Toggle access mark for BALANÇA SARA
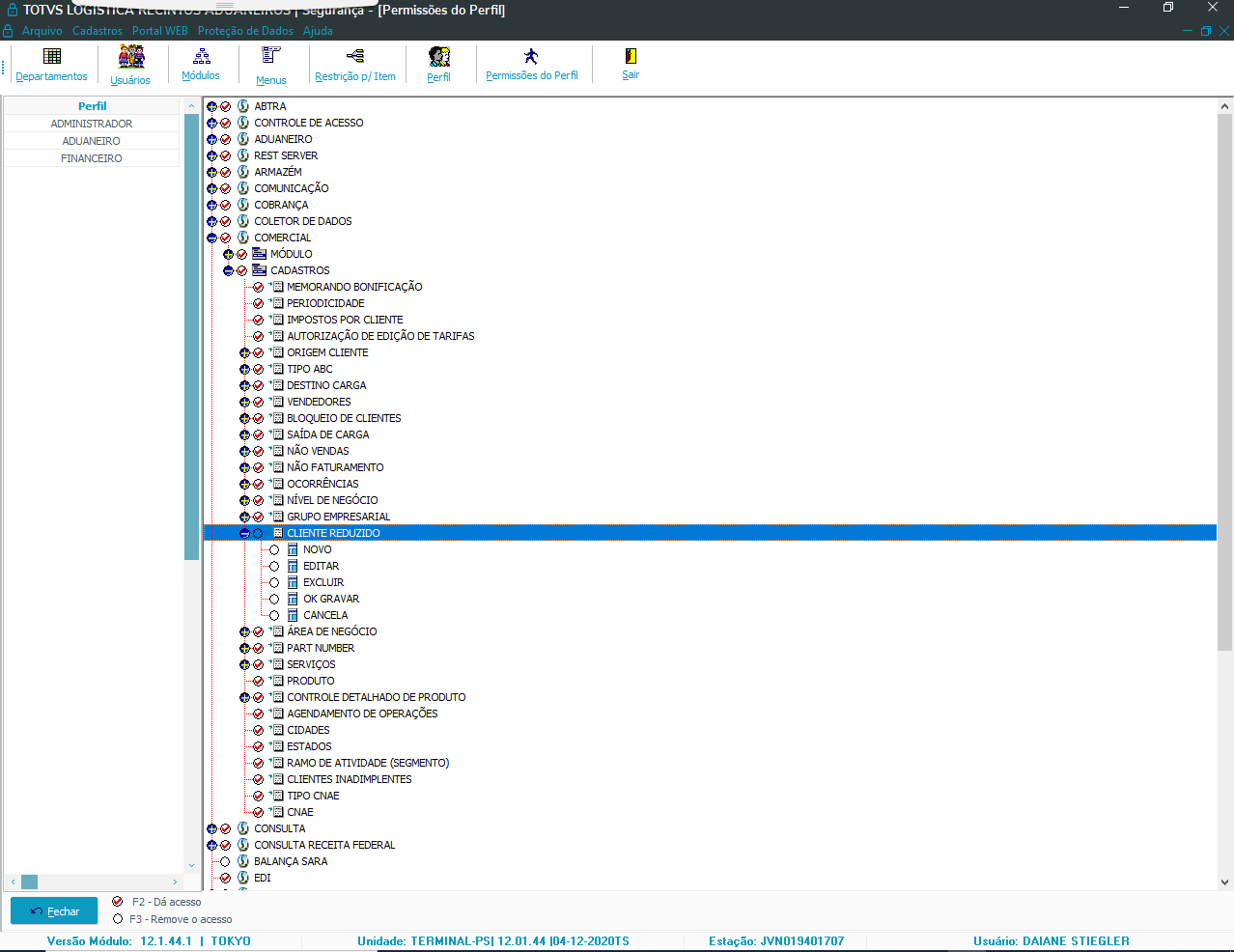This screenshot has width=1234, height=952. point(225,862)
